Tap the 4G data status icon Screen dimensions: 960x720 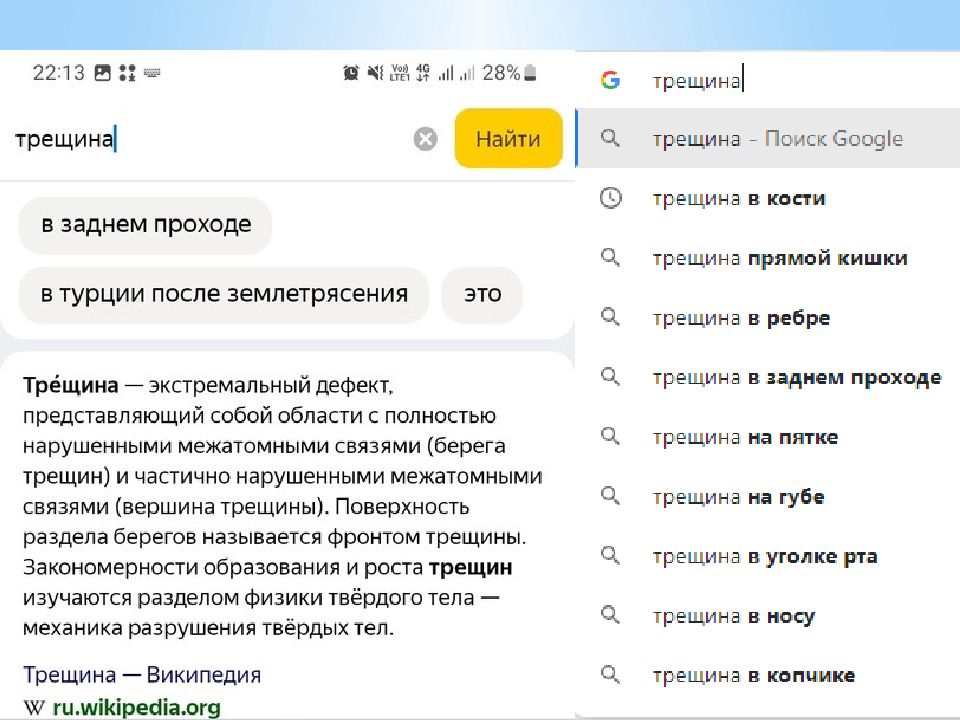click(422, 73)
